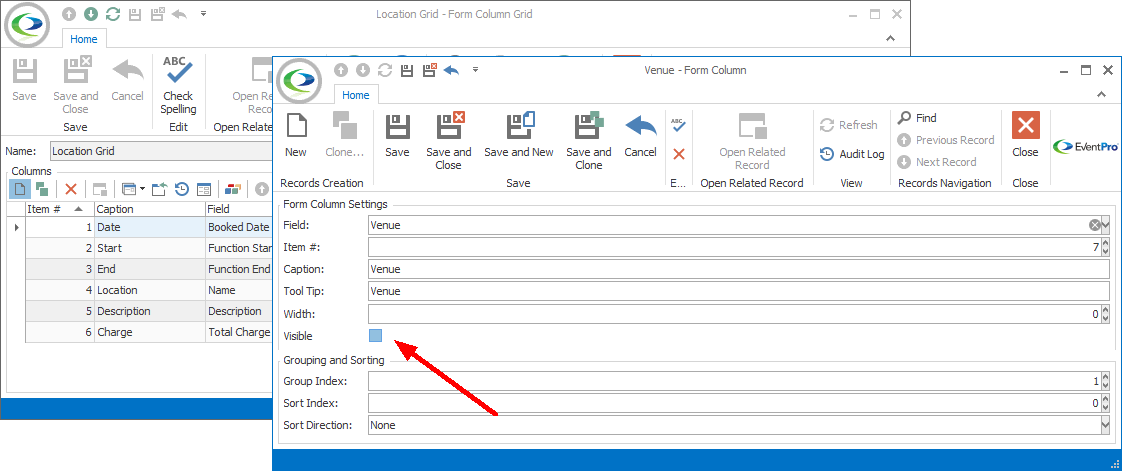Select the Start caption row
The image size is (1122, 471).
tap(149, 248)
